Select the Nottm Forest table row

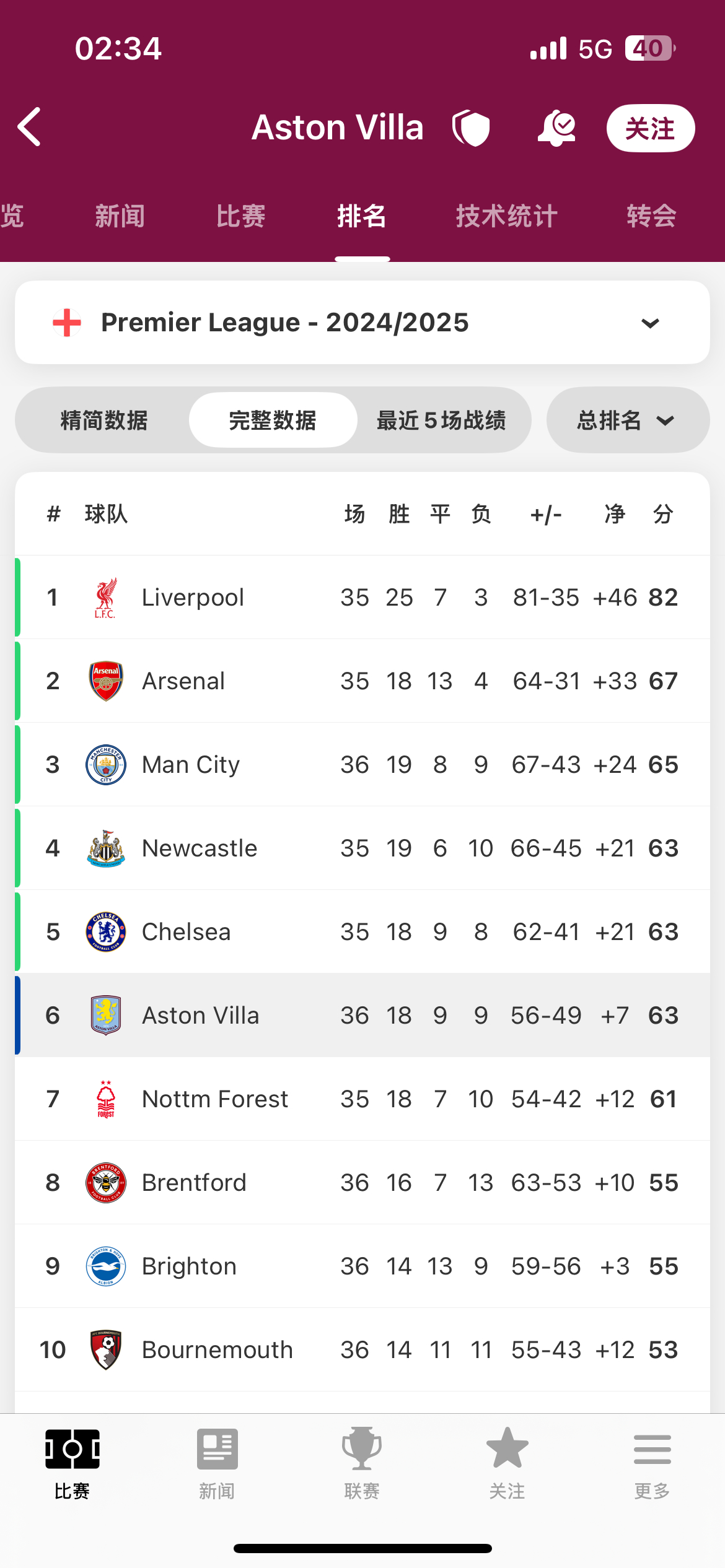click(362, 1099)
